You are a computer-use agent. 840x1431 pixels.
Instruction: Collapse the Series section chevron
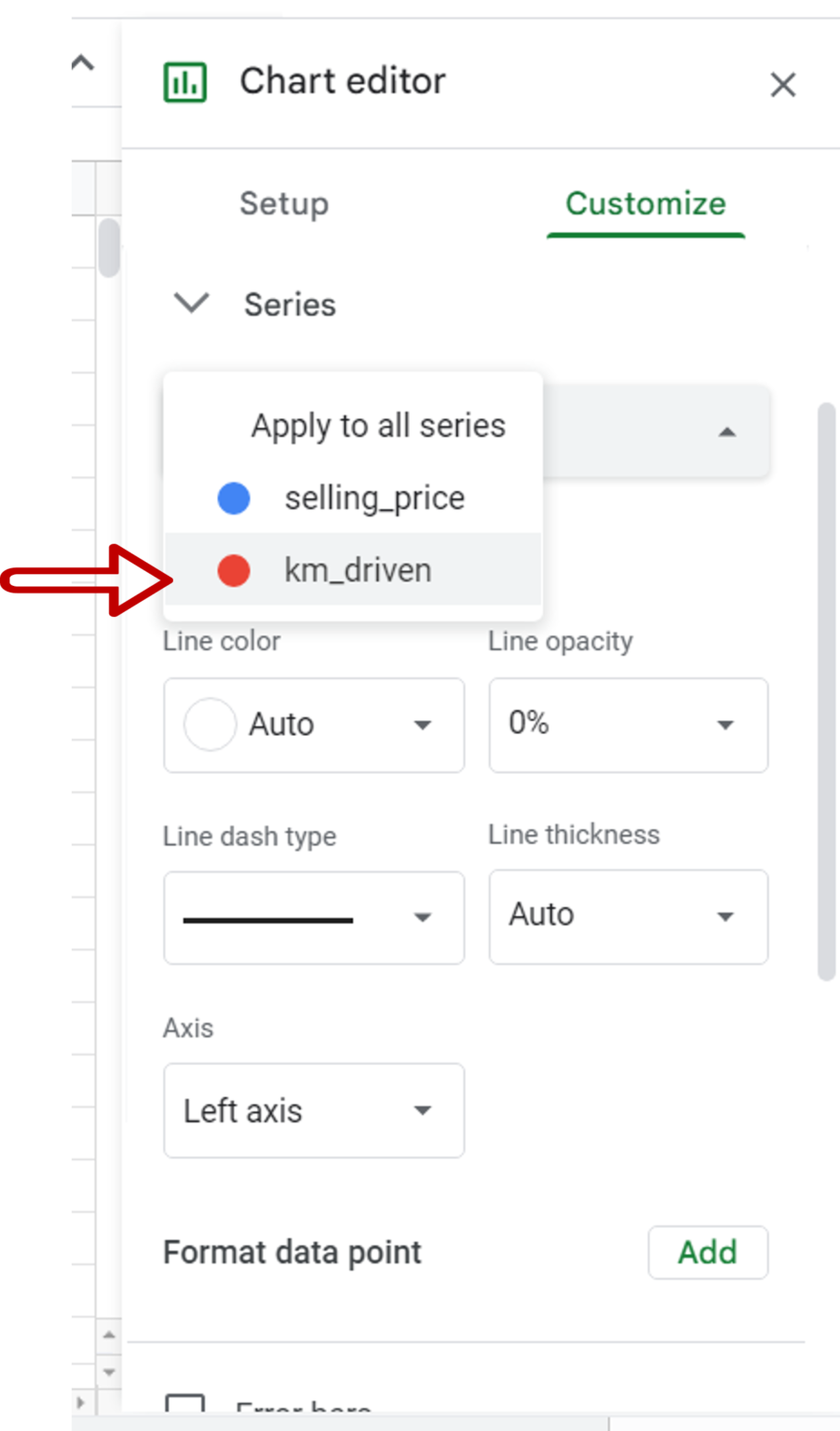coord(192,304)
